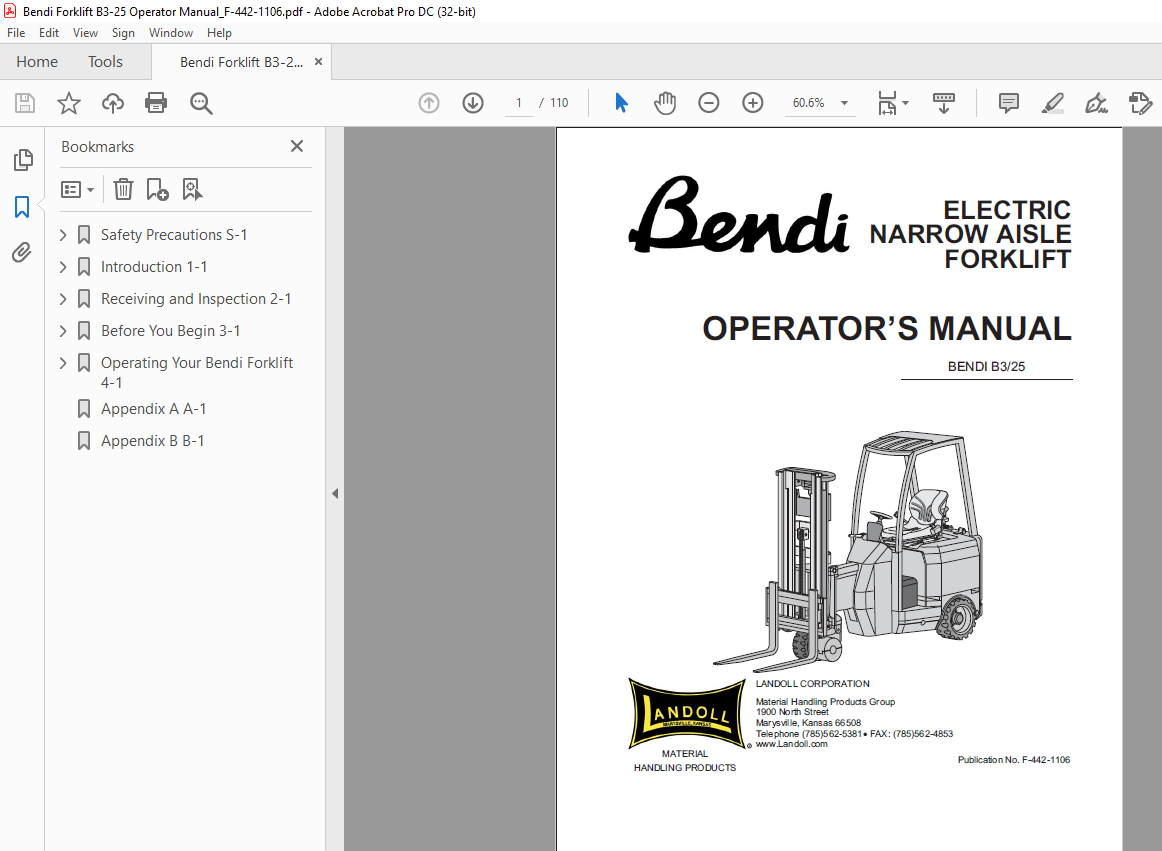Select the Bendi Forklift B3-2... document tab
The height and width of the screenshot is (851, 1162).
point(241,62)
